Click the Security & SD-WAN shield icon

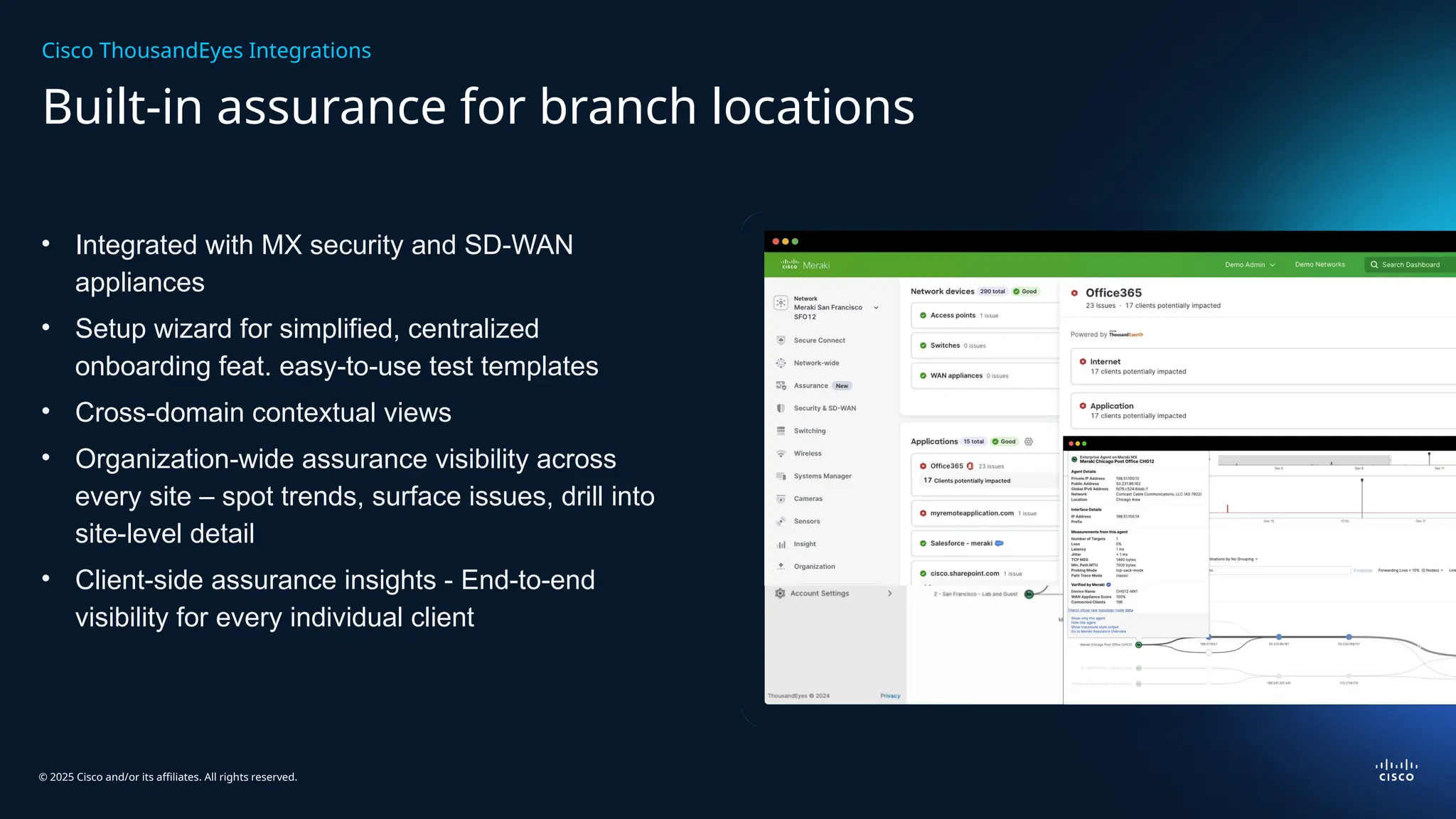click(x=781, y=408)
